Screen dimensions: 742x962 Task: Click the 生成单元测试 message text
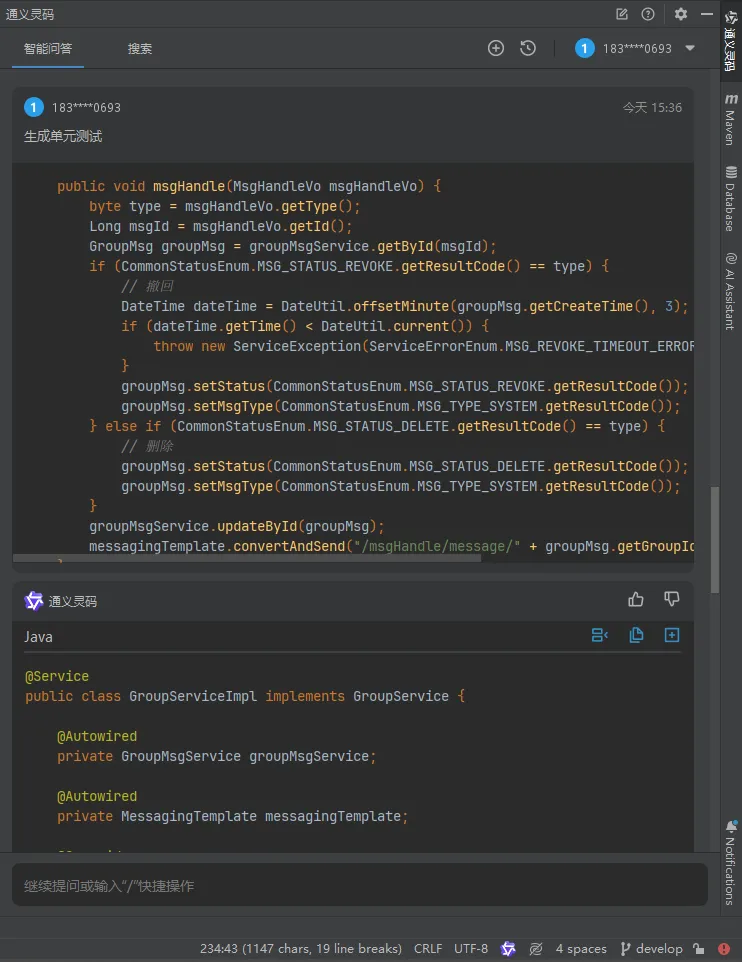coord(63,136)
